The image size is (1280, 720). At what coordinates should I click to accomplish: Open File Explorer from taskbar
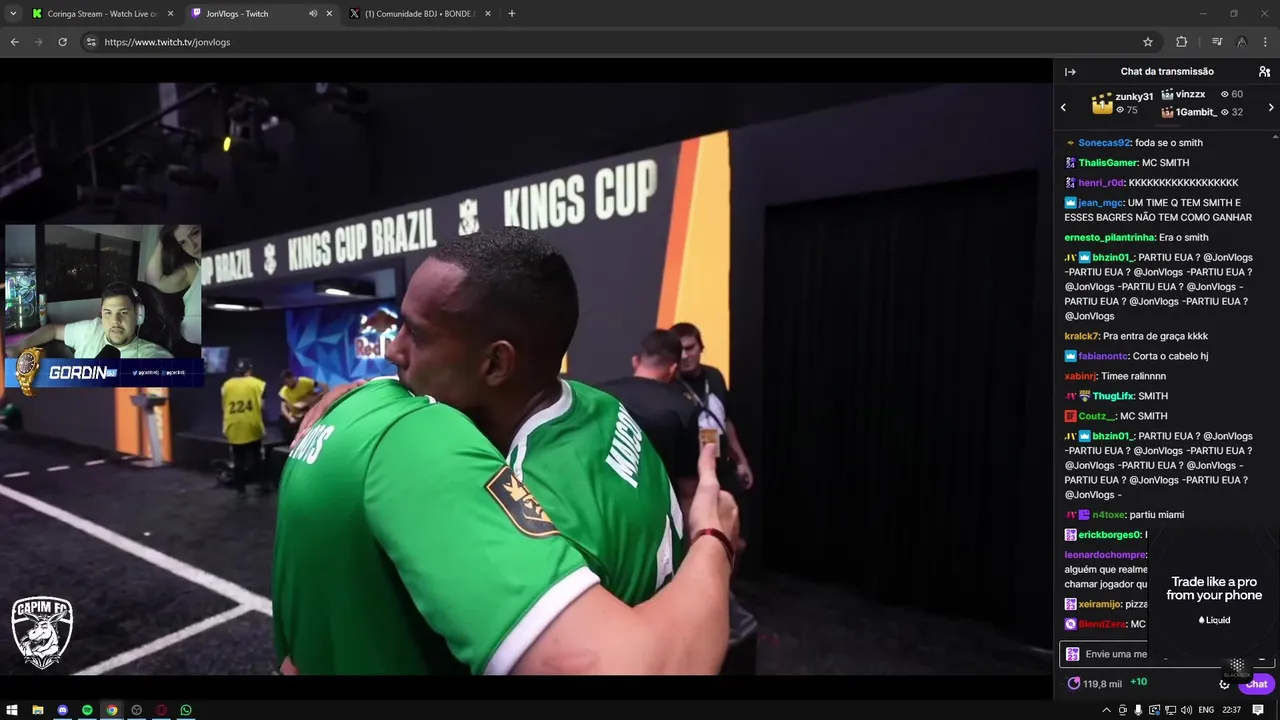click(x=37, y=710)
